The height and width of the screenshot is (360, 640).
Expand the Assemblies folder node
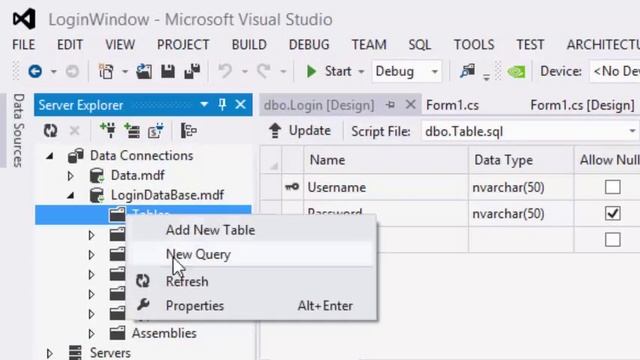tap(91, 333)
